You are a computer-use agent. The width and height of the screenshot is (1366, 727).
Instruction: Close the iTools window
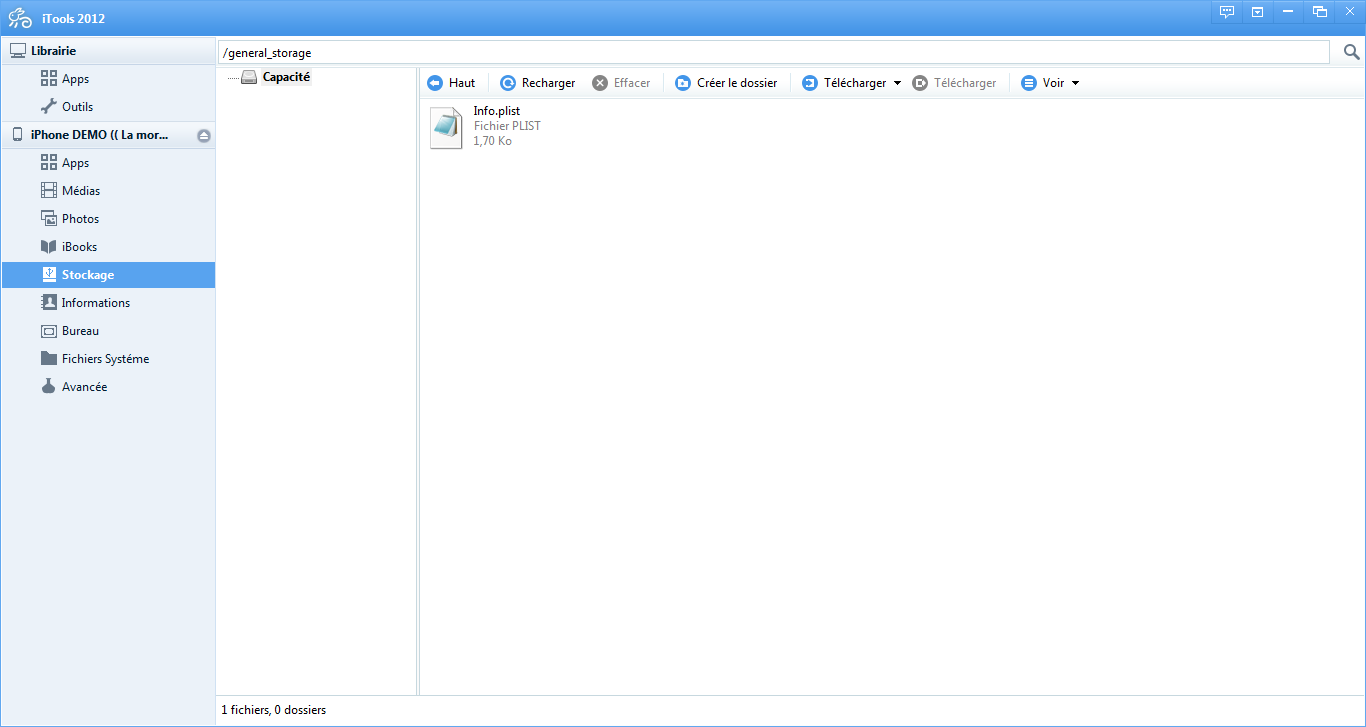pyautogui.click(x=1349, y=12)
